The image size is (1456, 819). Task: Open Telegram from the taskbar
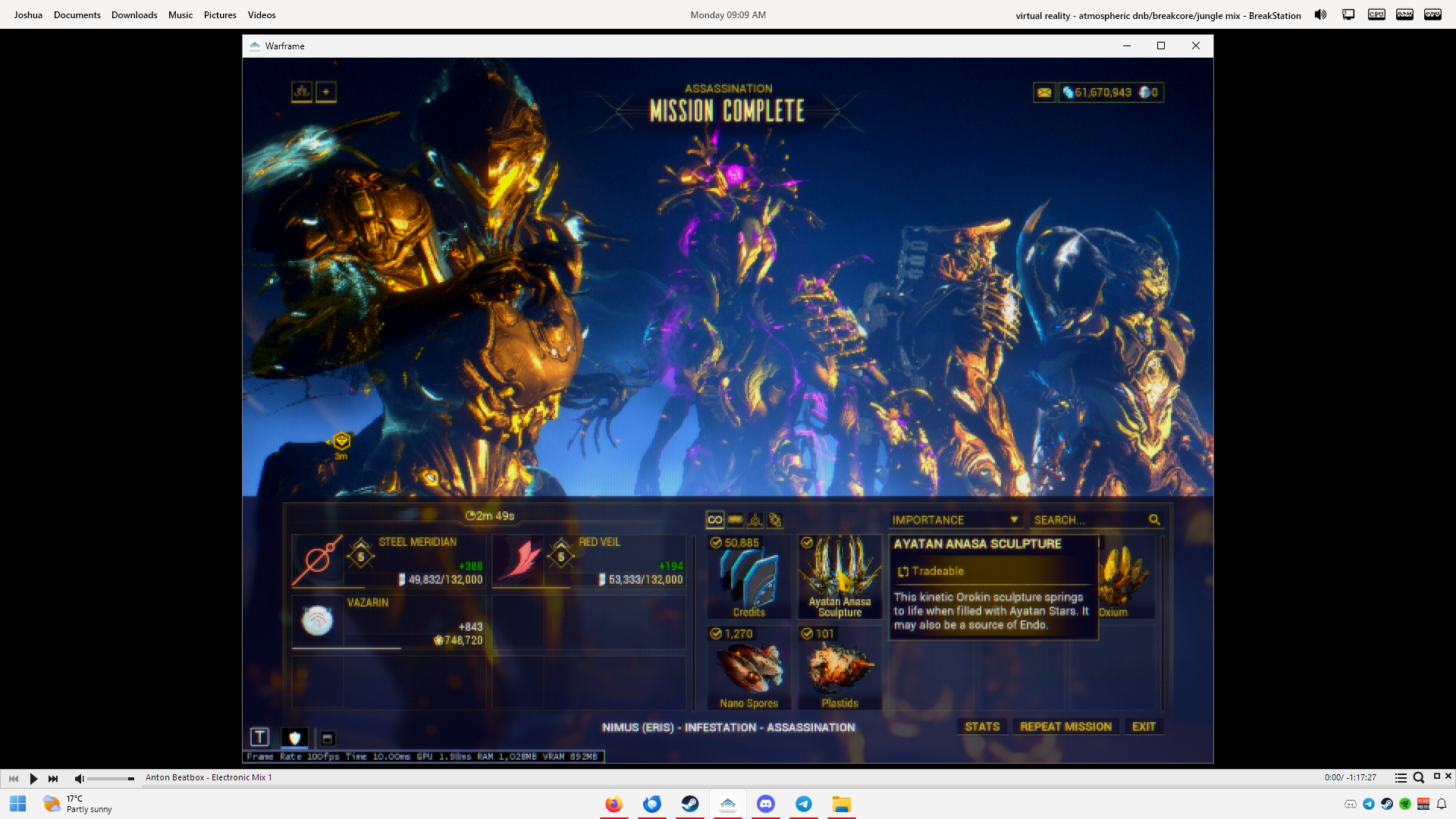(804, 804)
